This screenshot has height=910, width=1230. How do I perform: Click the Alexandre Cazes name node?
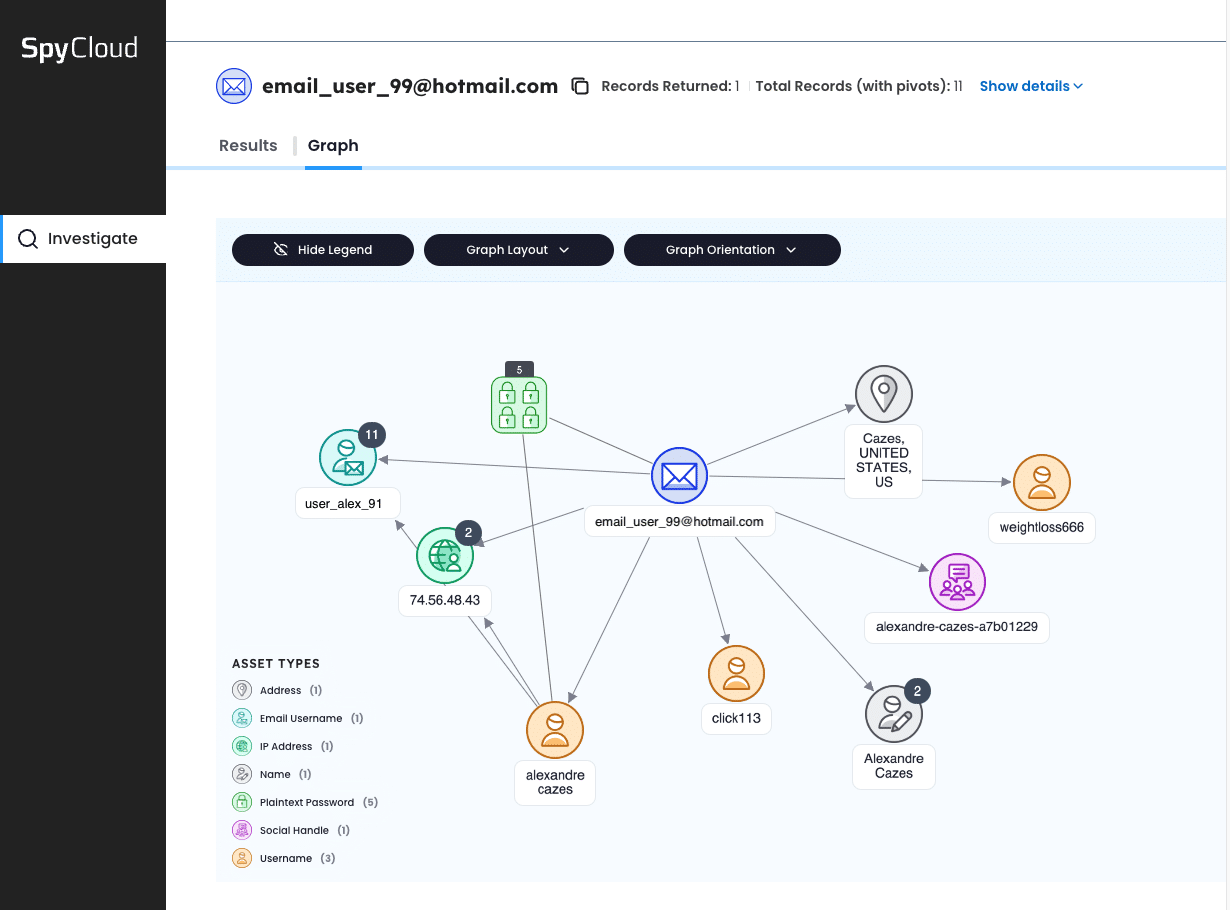point(893,711)
